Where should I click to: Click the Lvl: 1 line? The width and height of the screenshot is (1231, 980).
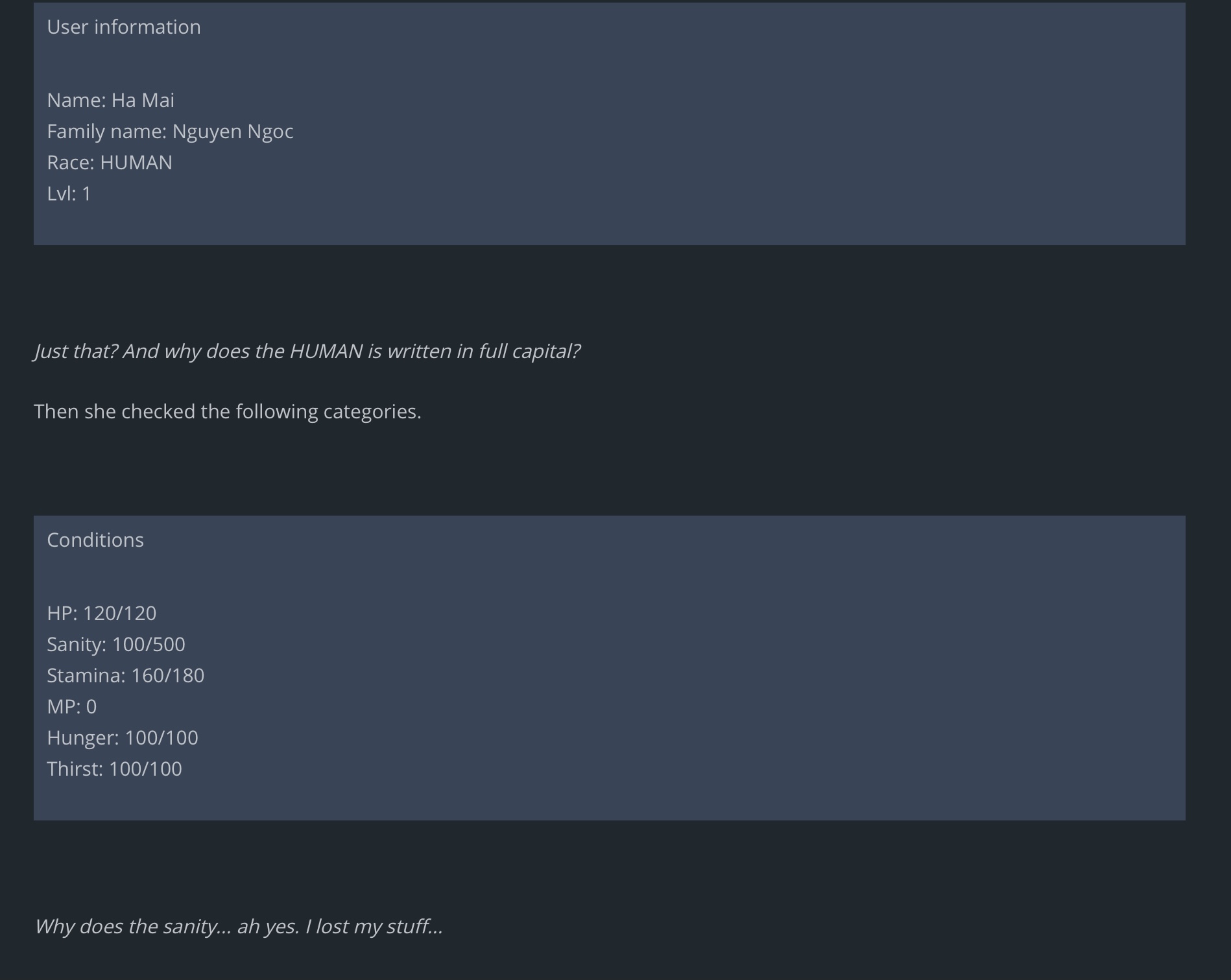[69, 194]
